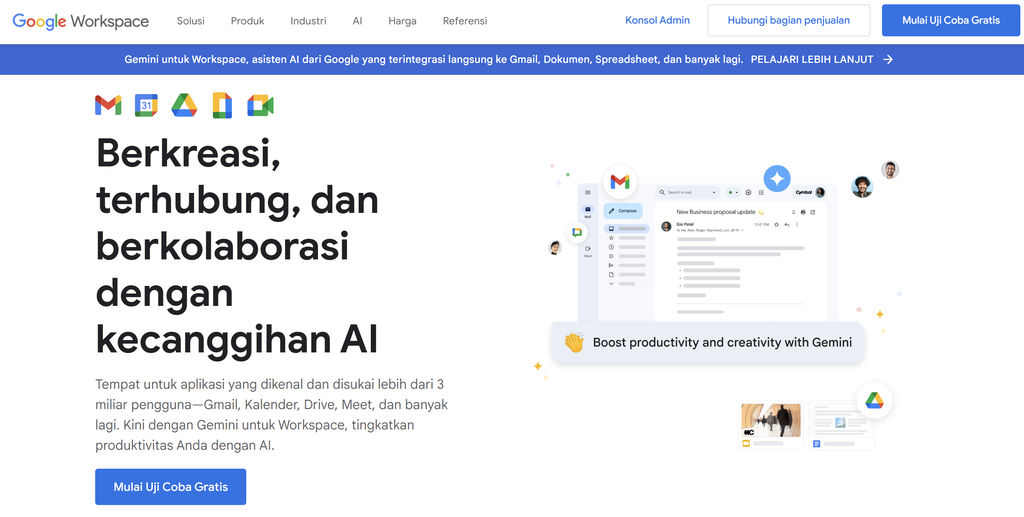
Task: Click the Compose button in Gmail mockup
Action: (623, 211)
